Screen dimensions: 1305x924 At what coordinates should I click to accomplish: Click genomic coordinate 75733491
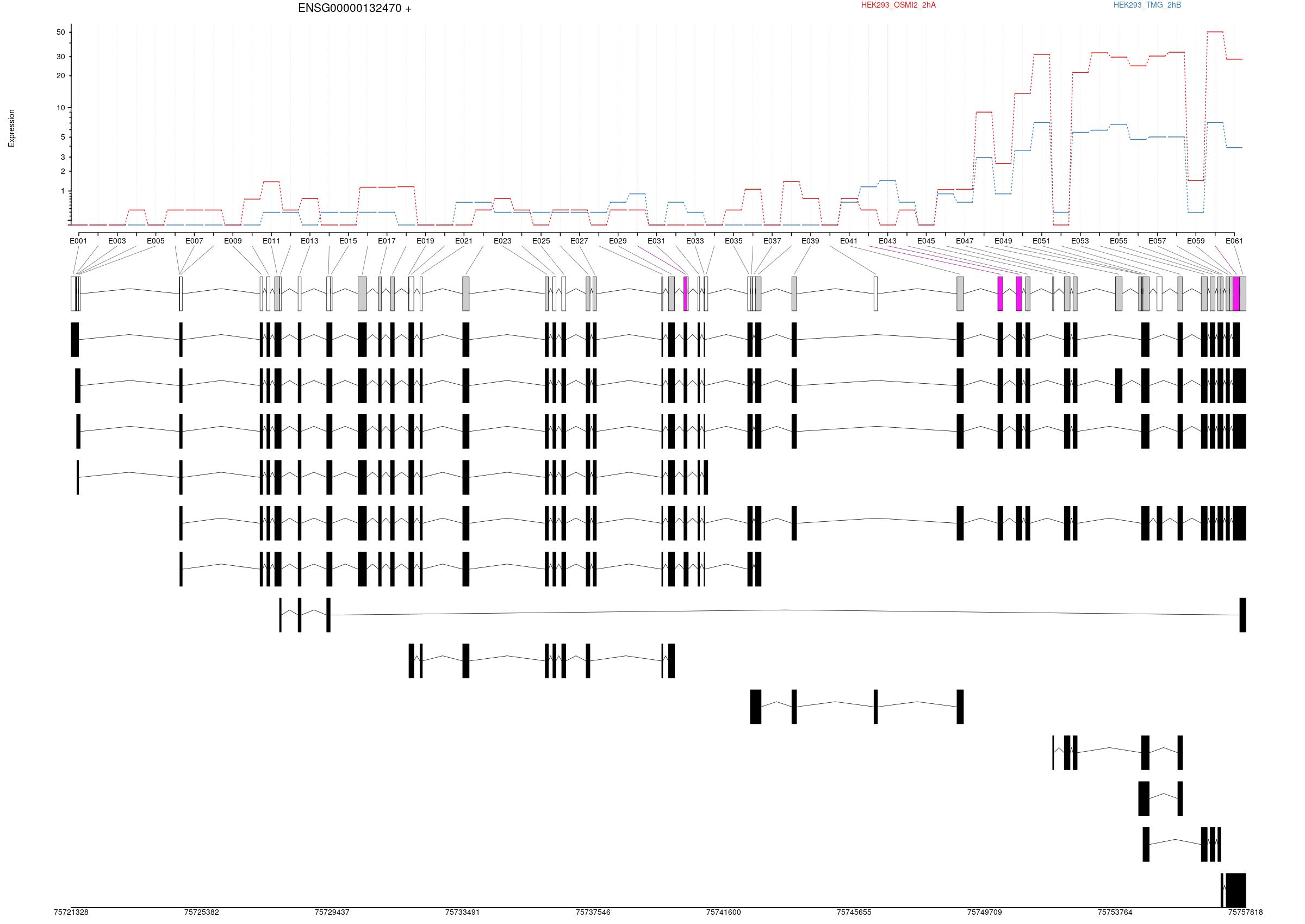tap(462, 912)
